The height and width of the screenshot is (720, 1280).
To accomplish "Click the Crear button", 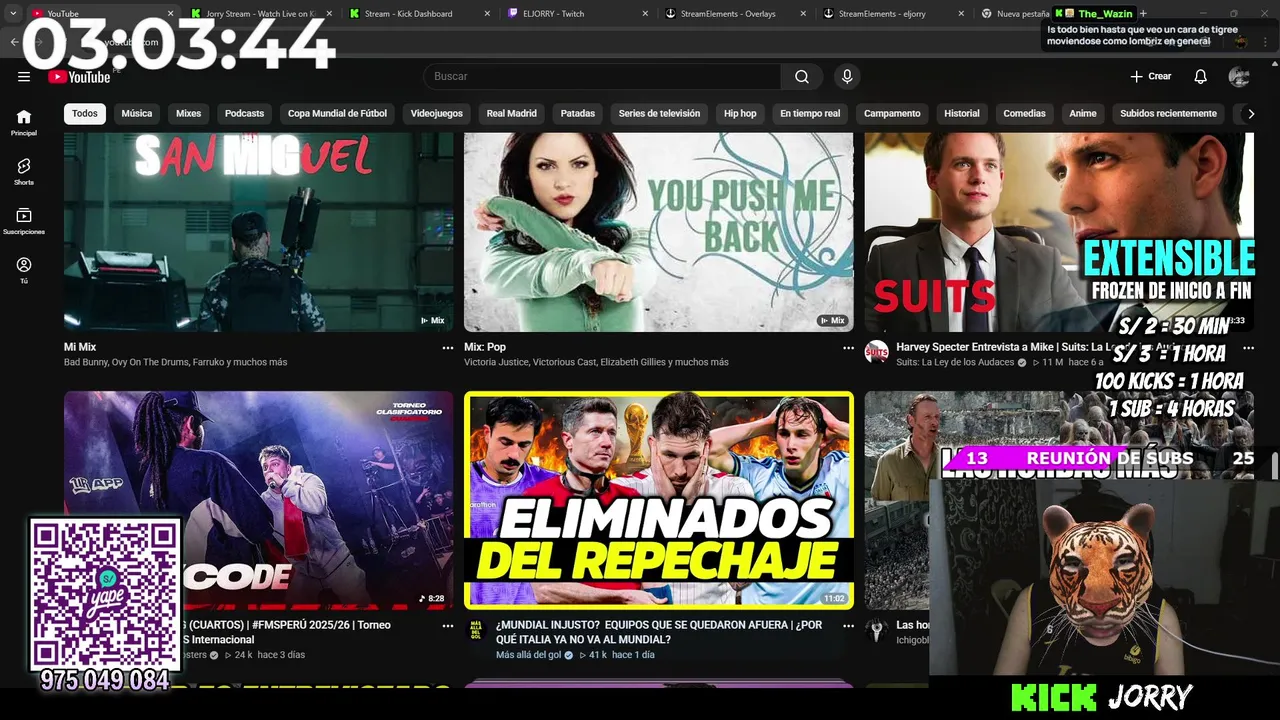I will [1151, 77].
